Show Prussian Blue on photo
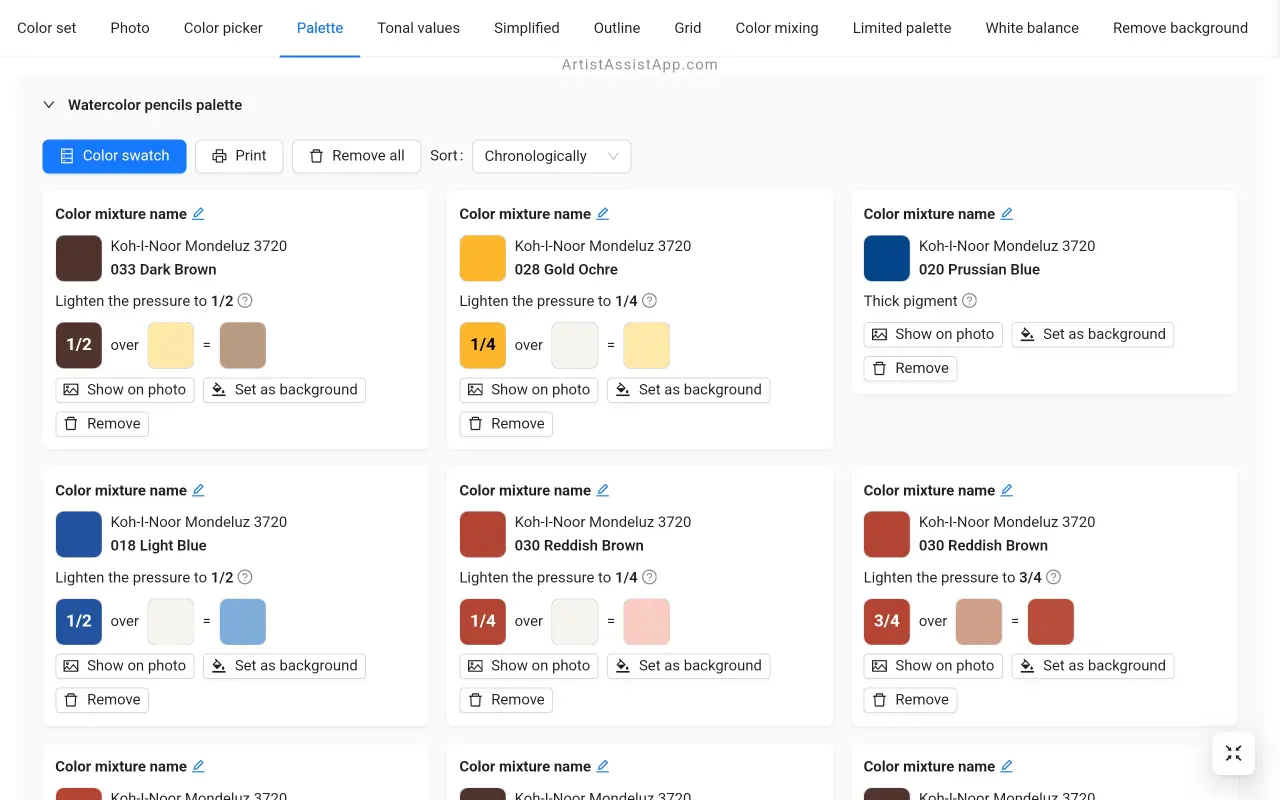This screenshot has width=1280, height=800. (933, 334)
